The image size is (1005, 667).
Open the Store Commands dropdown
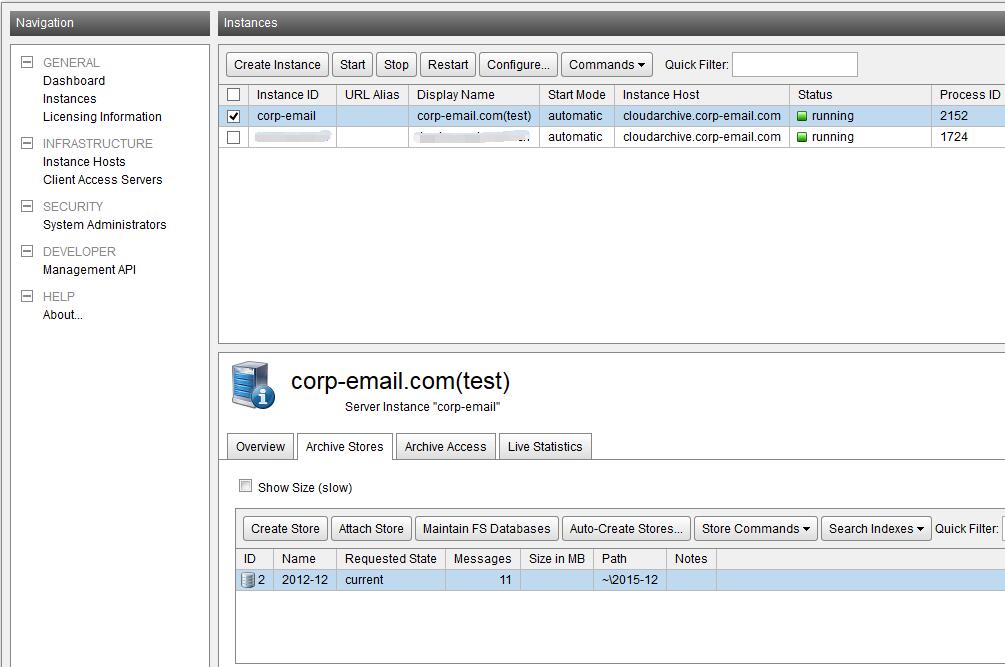[755, 529]
